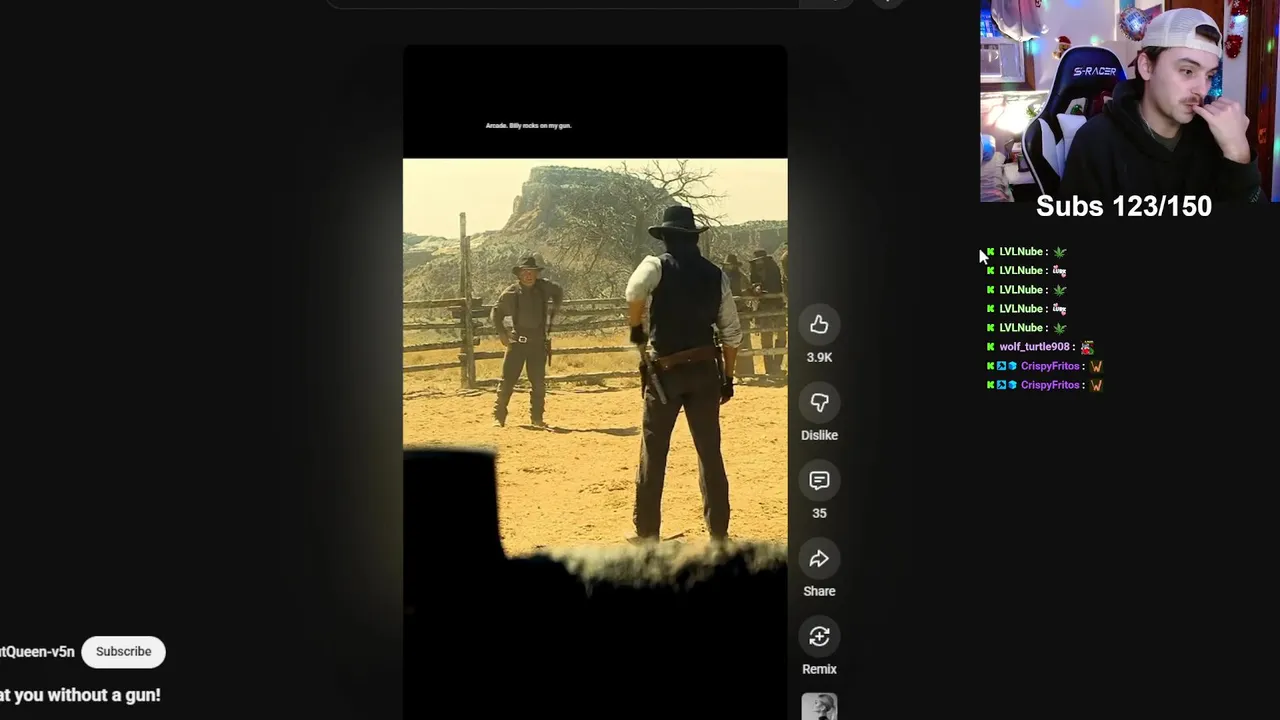Image resolution: width=1280 pixels, height=720 pixels.
Task: Click the Short title ending 'without a gun!'
Action: pos(80,695)
